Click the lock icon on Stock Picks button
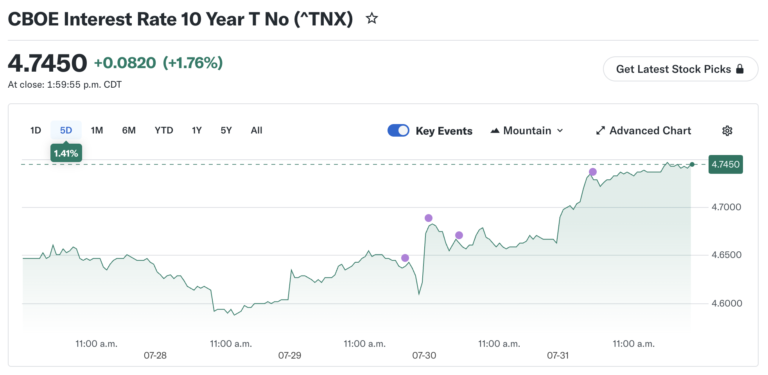Viewport: 768px width, 375px height. (740, 69)
